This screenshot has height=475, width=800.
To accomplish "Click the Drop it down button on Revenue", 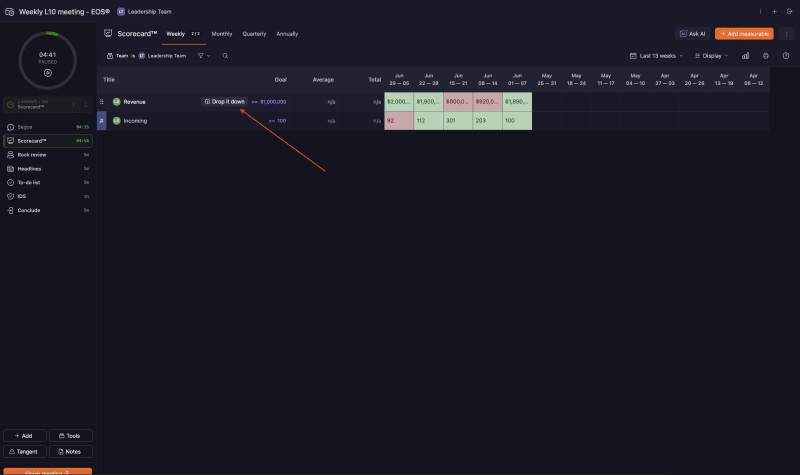I will [x=224, y=102].
